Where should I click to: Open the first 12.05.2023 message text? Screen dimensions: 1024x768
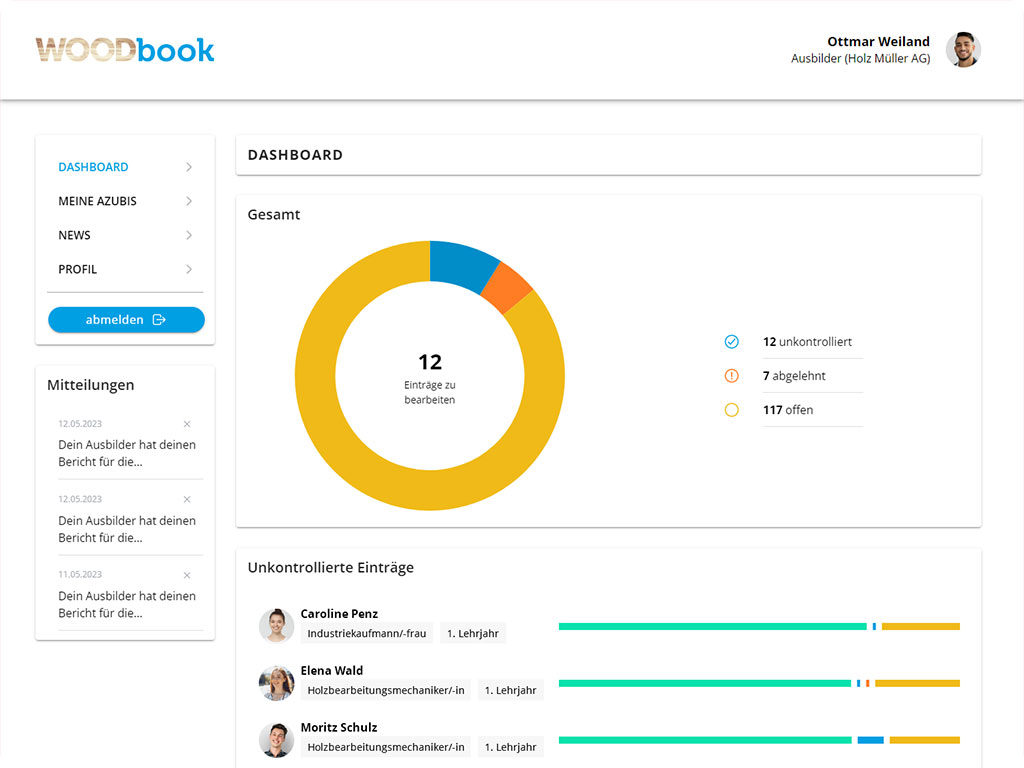[x=127, y=453]
